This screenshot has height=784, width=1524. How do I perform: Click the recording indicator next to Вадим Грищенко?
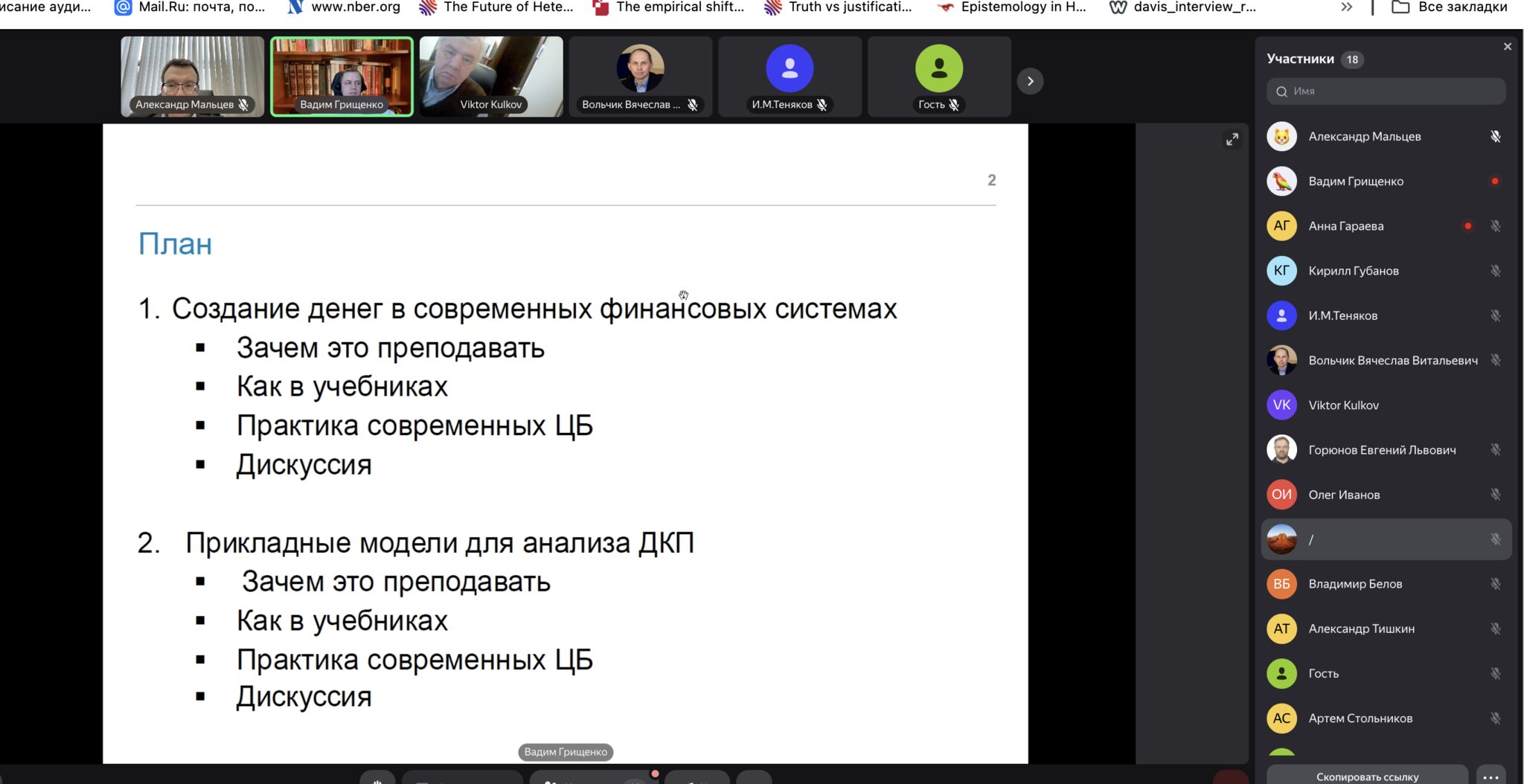tap(1495, 181)
